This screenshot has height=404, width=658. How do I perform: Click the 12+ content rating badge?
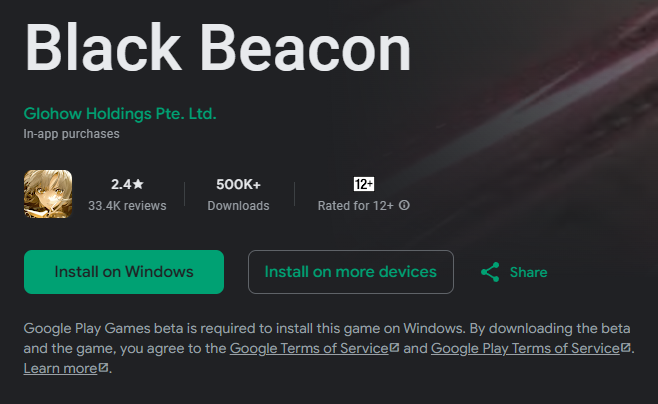tap(364, 184)
